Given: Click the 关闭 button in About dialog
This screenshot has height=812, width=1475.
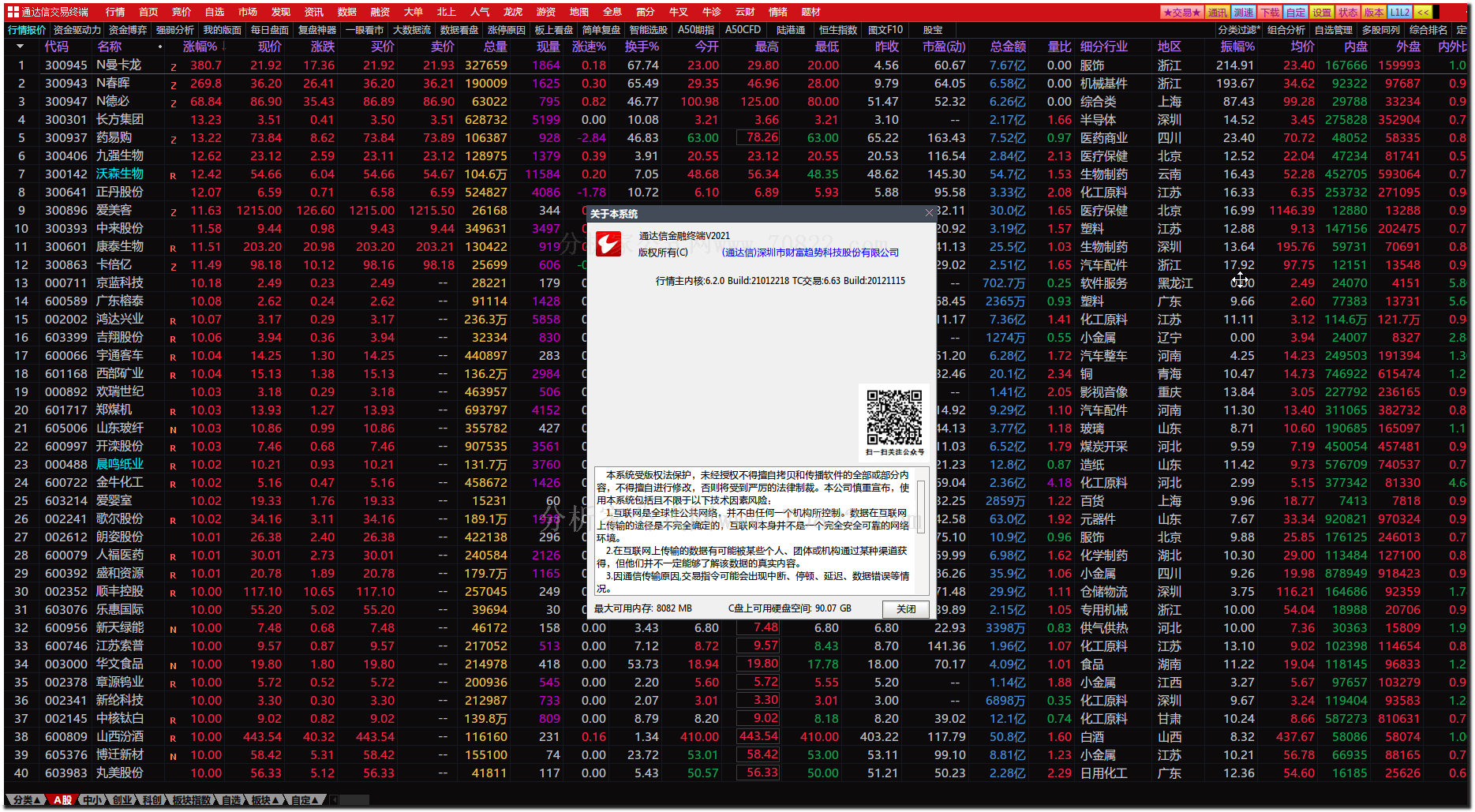Looking at the screenshot, I should point(905,608).
